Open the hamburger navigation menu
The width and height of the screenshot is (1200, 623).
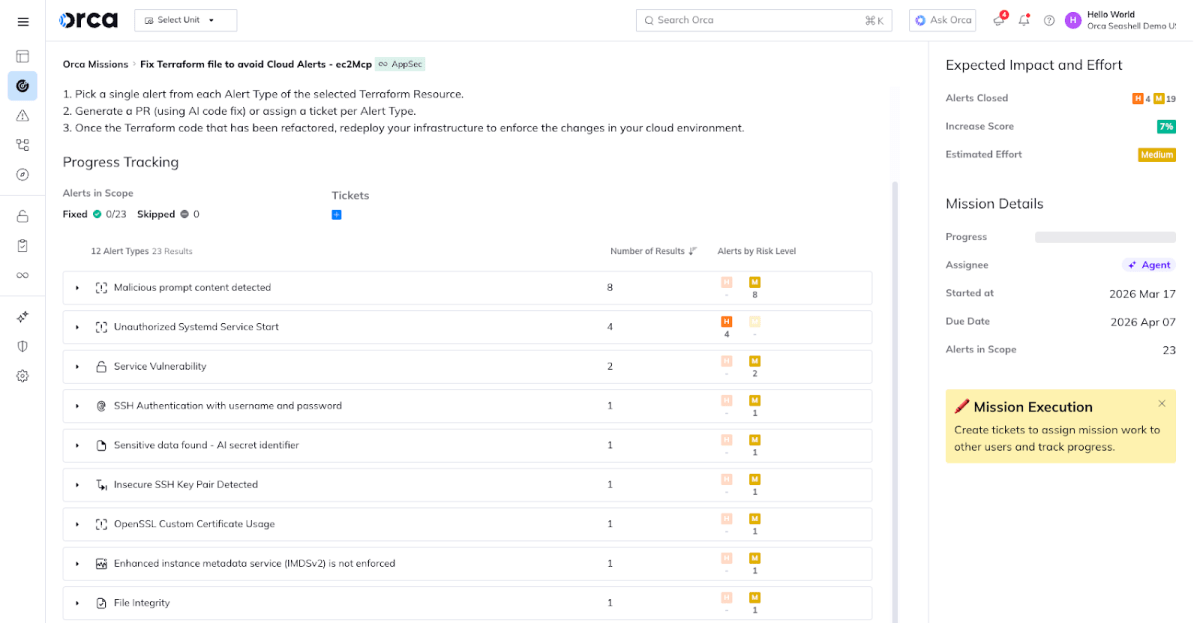pos(23,21)
